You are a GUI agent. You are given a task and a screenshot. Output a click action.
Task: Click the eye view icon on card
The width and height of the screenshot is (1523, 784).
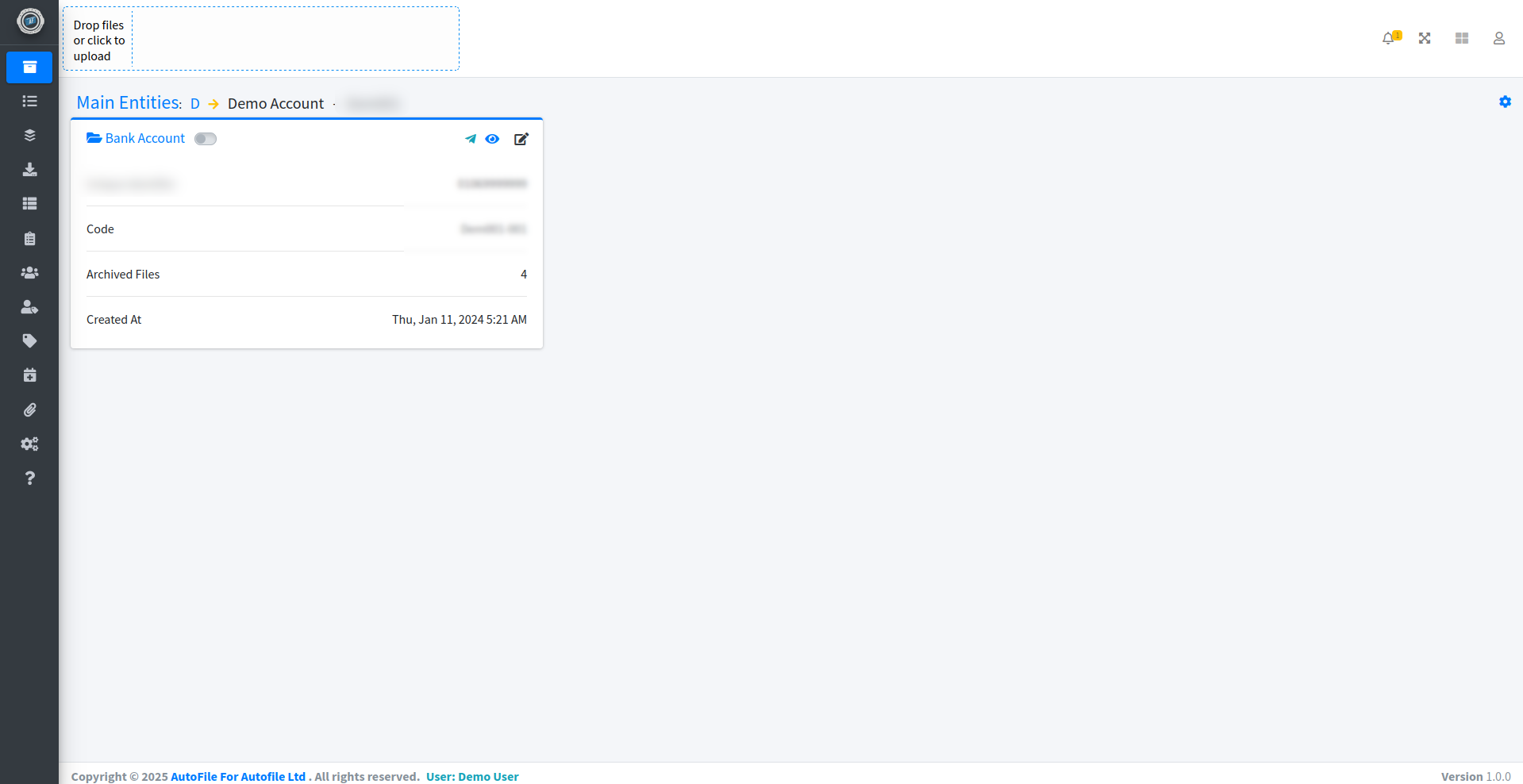coord(492,139)
